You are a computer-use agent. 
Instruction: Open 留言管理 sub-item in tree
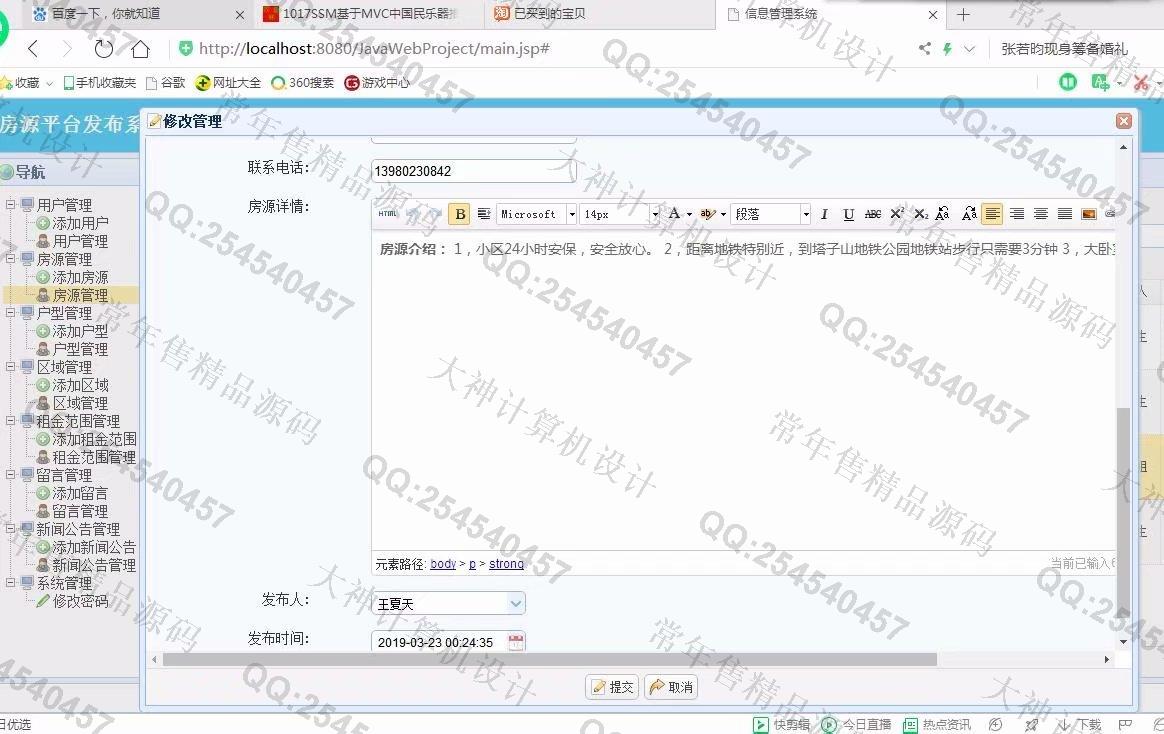pos(80,511)
